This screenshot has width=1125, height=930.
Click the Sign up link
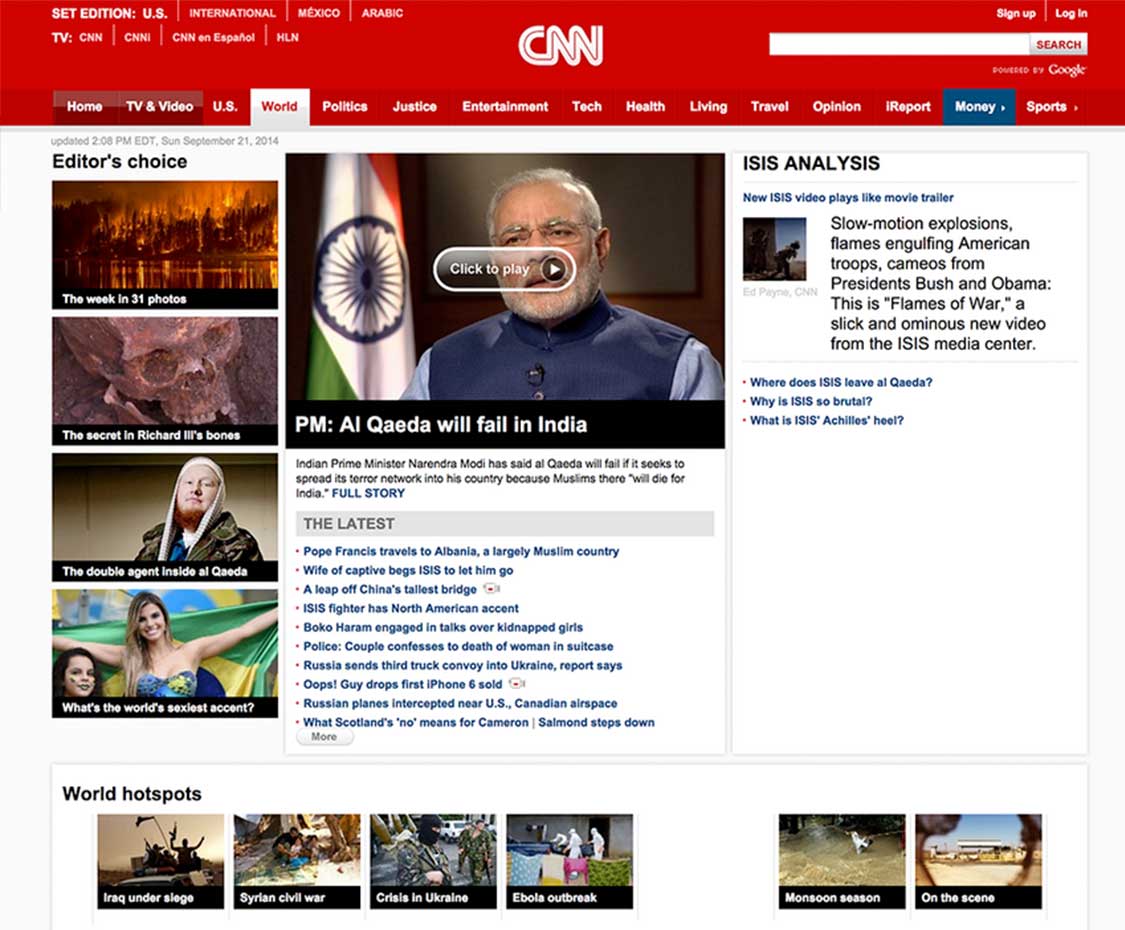click(1016, 13)
